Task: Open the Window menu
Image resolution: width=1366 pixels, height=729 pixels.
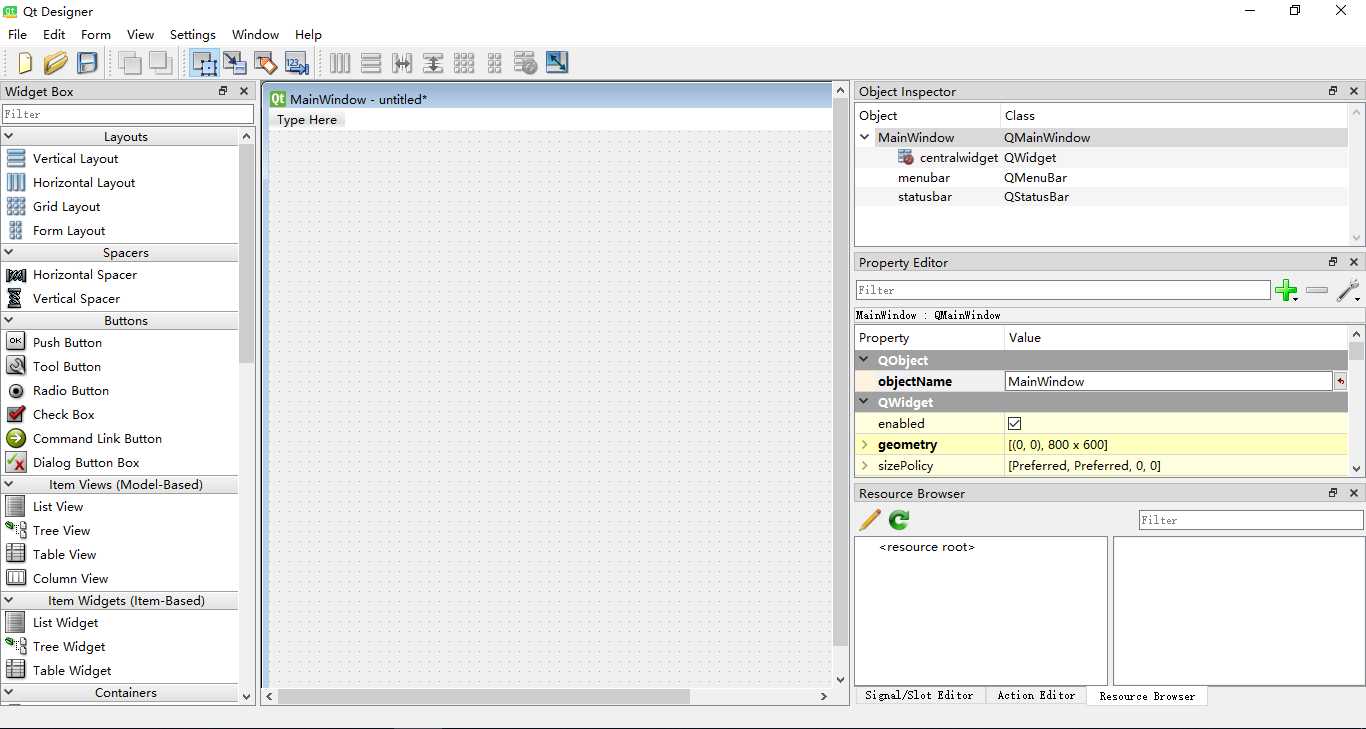Action: (x=256, y=34)
